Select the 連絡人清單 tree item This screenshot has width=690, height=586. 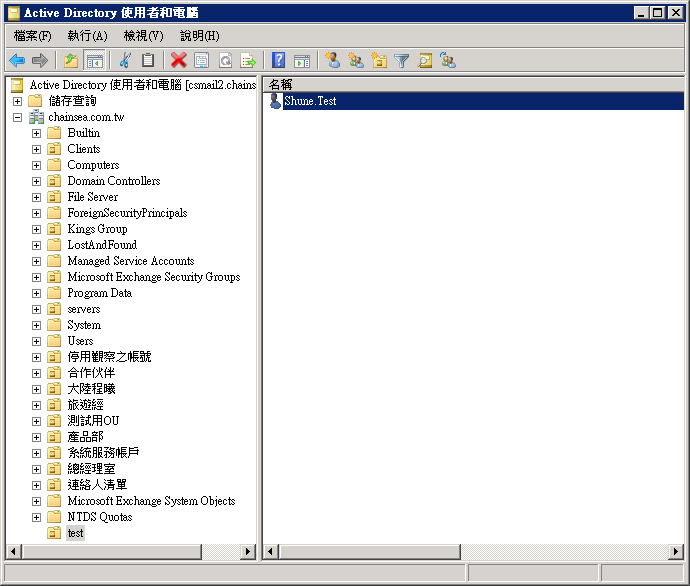click(97, 485)
